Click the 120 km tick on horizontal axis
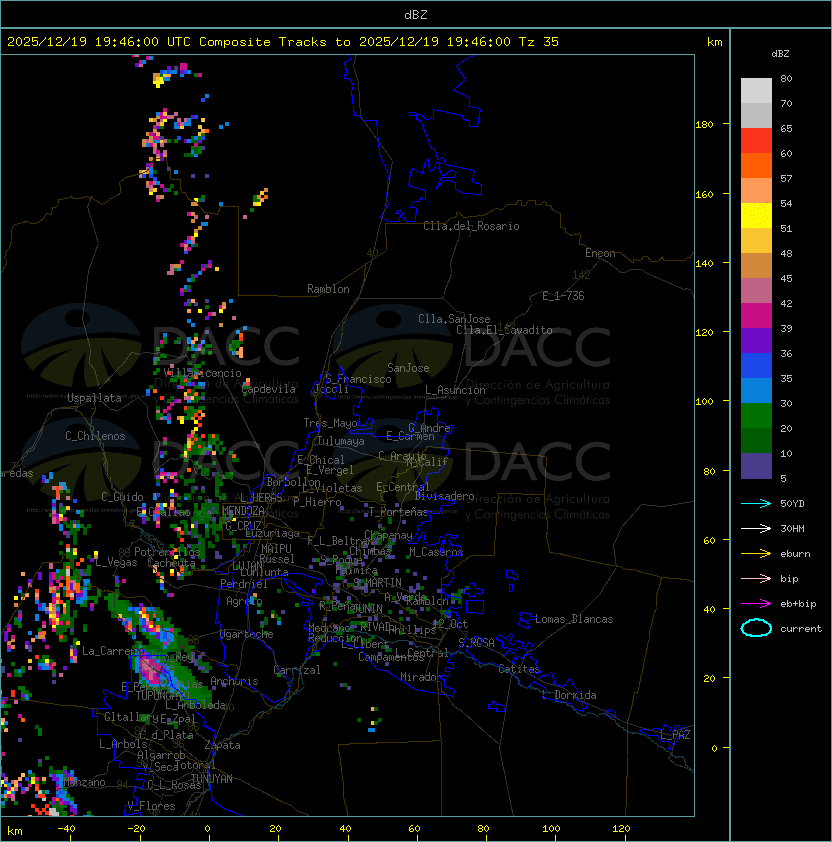Image resolution: width=832 pixels, height=842 pixels. (x=621, y=829)
